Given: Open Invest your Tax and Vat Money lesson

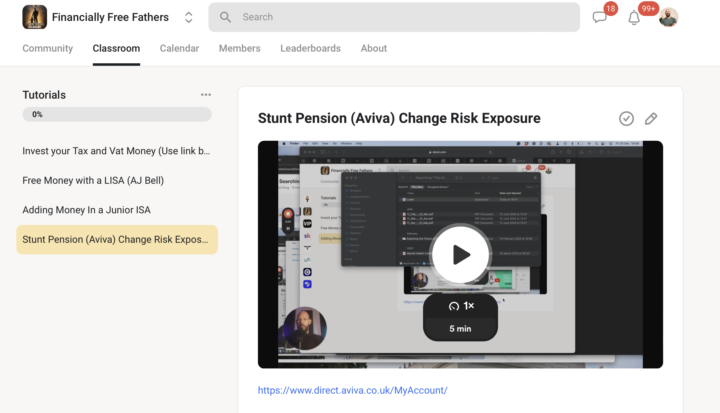Looking at the screenshot, I should tap(117, 151).
